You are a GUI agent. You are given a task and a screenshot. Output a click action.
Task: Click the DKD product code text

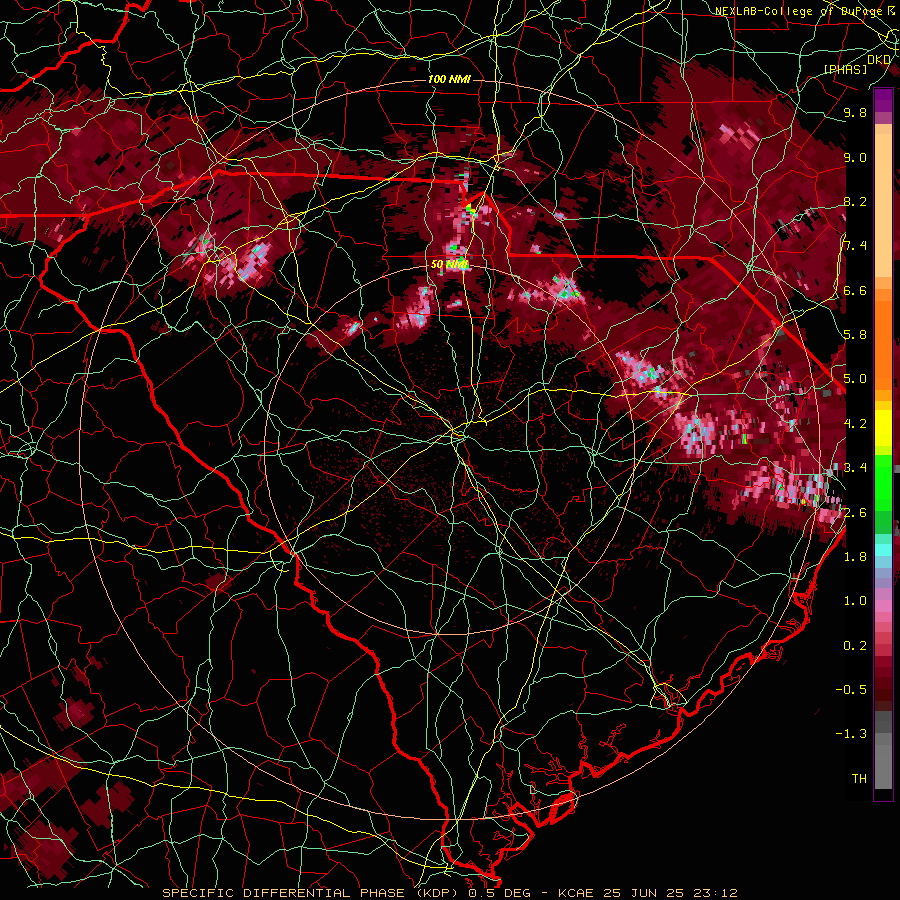click(879, 60)
